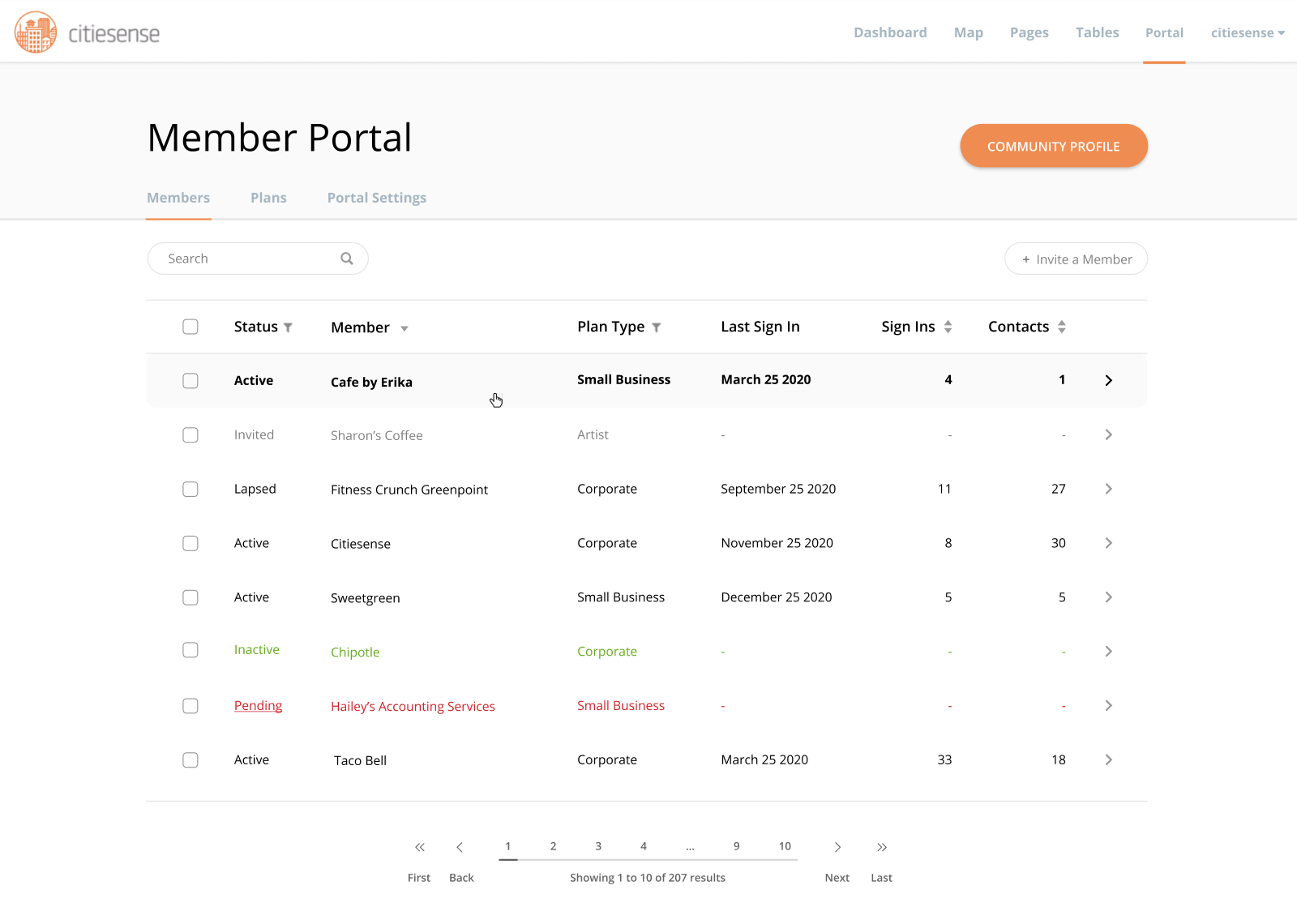The image size is (1297, 924).
Task: Go to page 4
Action: pyautogui.click(x=644, y=846)
